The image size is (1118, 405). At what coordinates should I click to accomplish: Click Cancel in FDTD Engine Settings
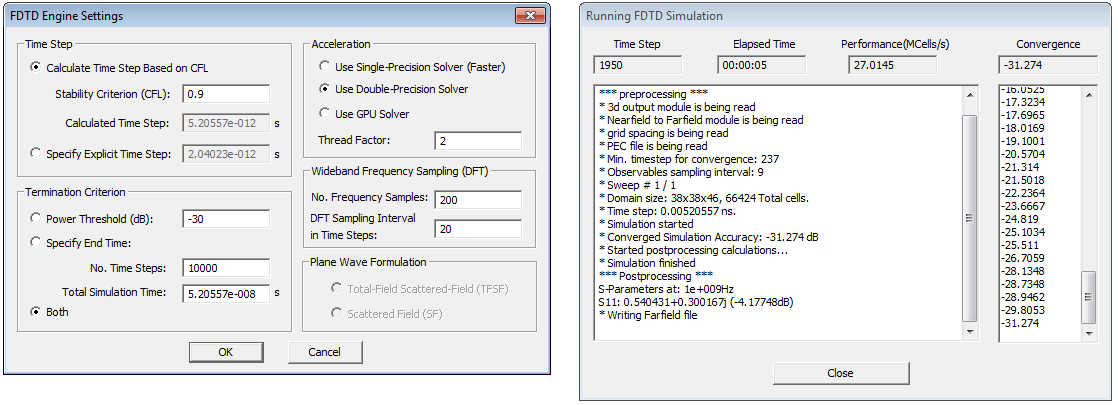[324, 352]
